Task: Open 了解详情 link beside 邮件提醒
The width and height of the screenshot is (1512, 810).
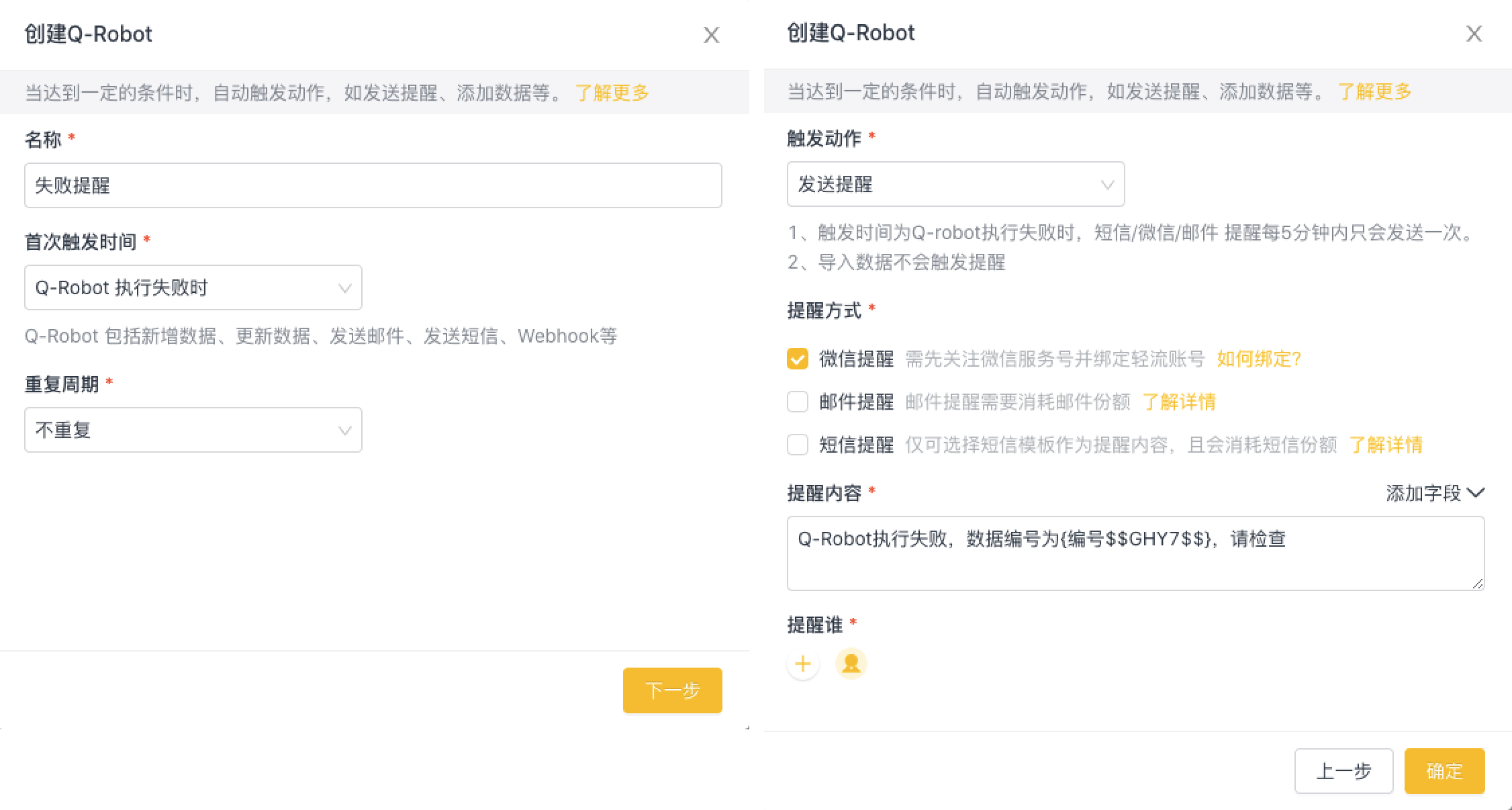Action: pos(1179,402)
